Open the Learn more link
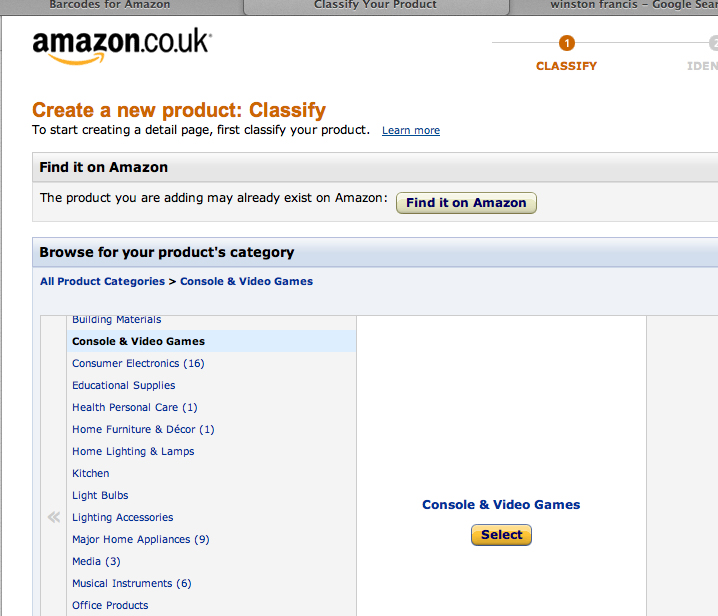Screen dimensions: 718x616 coord(411,131)
